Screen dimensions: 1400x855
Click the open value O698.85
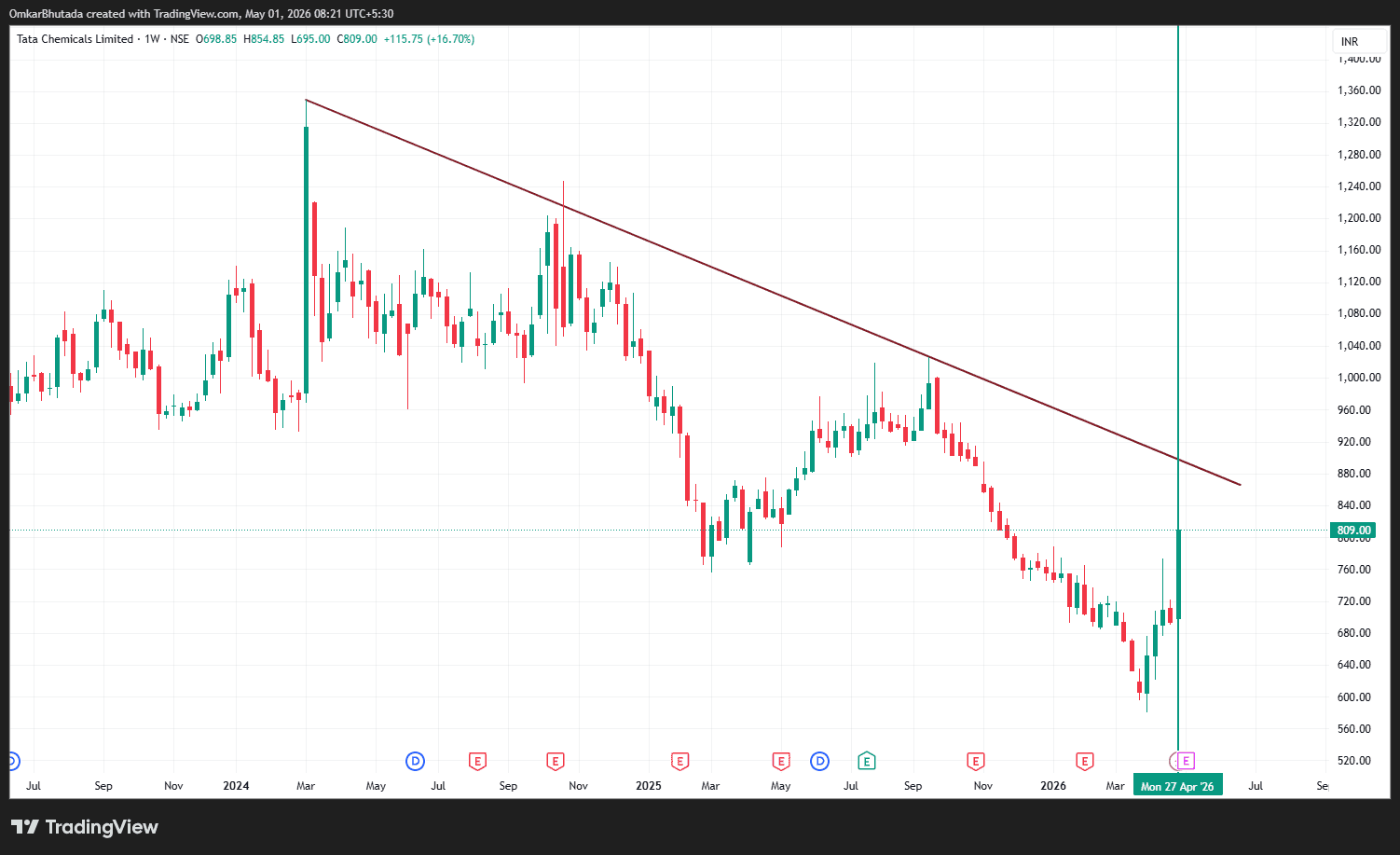[216, 39]
